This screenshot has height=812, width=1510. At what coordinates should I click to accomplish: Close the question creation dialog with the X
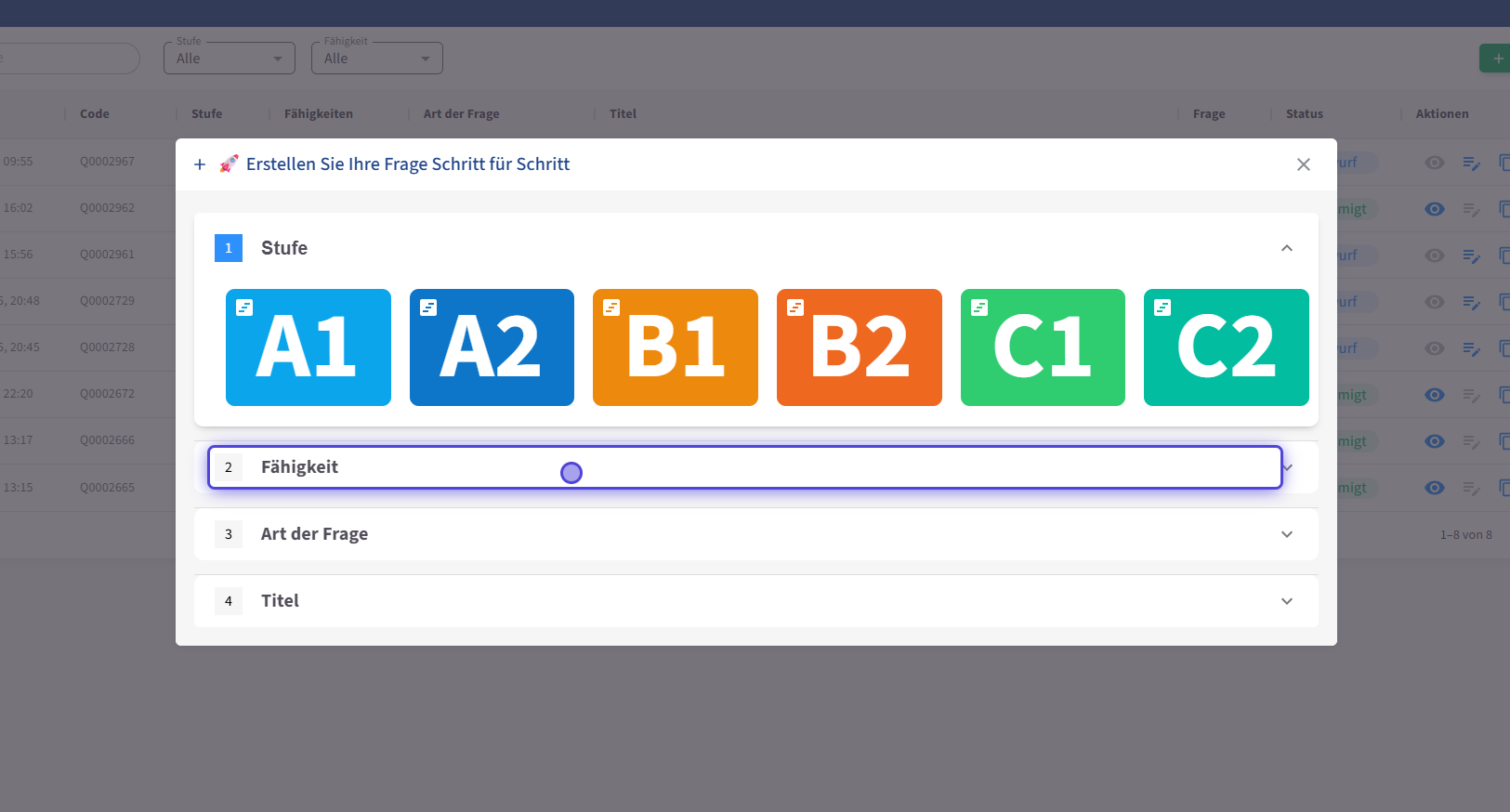coord(1303,164)
